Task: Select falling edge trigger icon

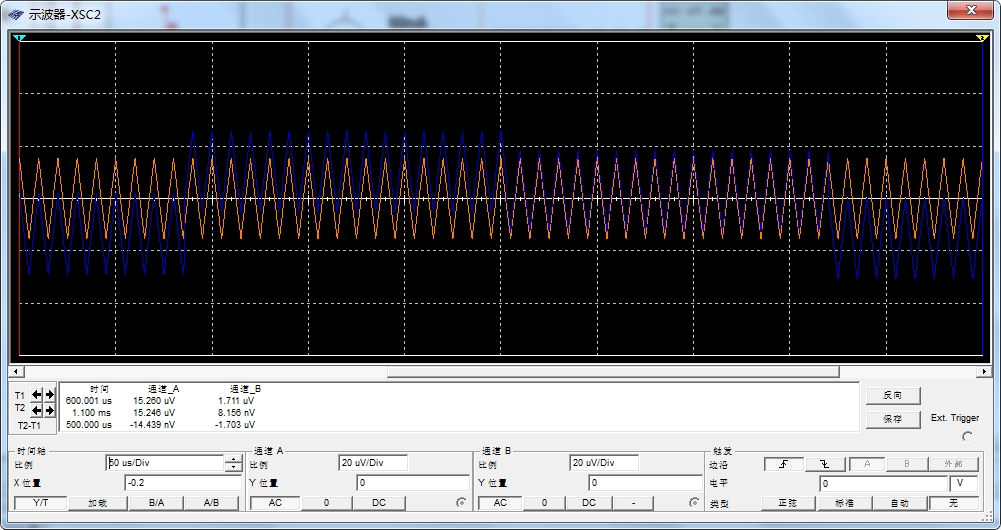Action: 825,464
